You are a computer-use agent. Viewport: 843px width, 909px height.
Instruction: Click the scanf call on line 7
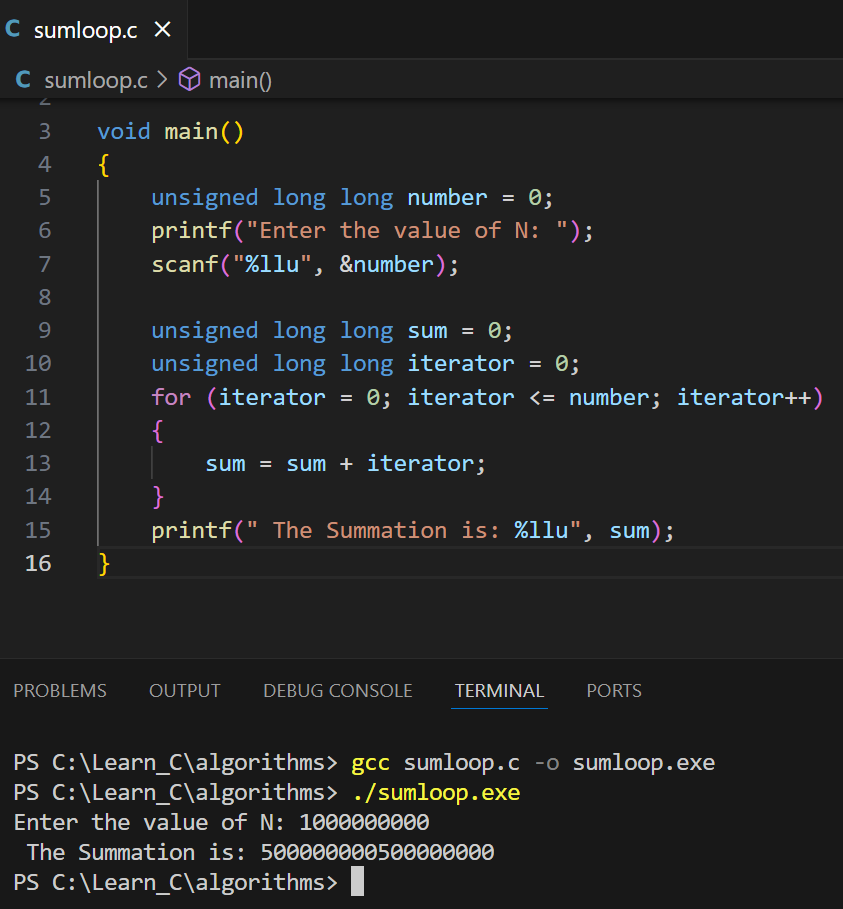pos(184,264)
